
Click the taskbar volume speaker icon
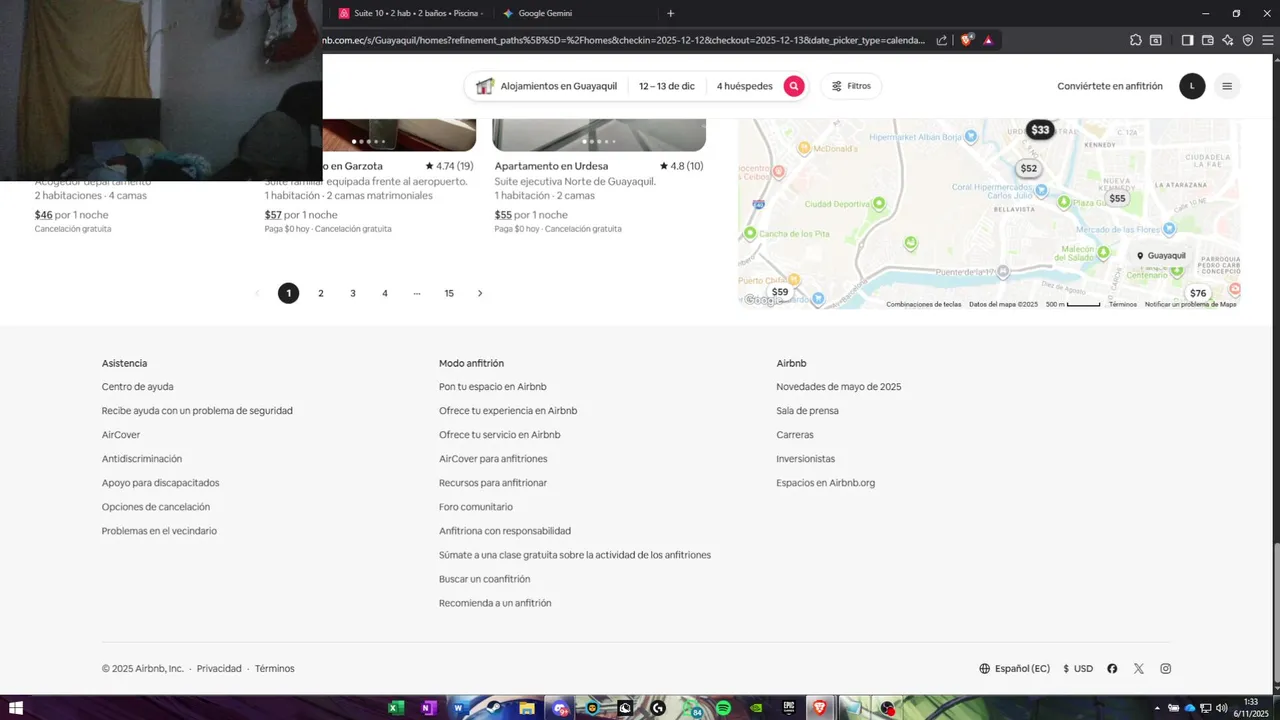click(1221, 708)
